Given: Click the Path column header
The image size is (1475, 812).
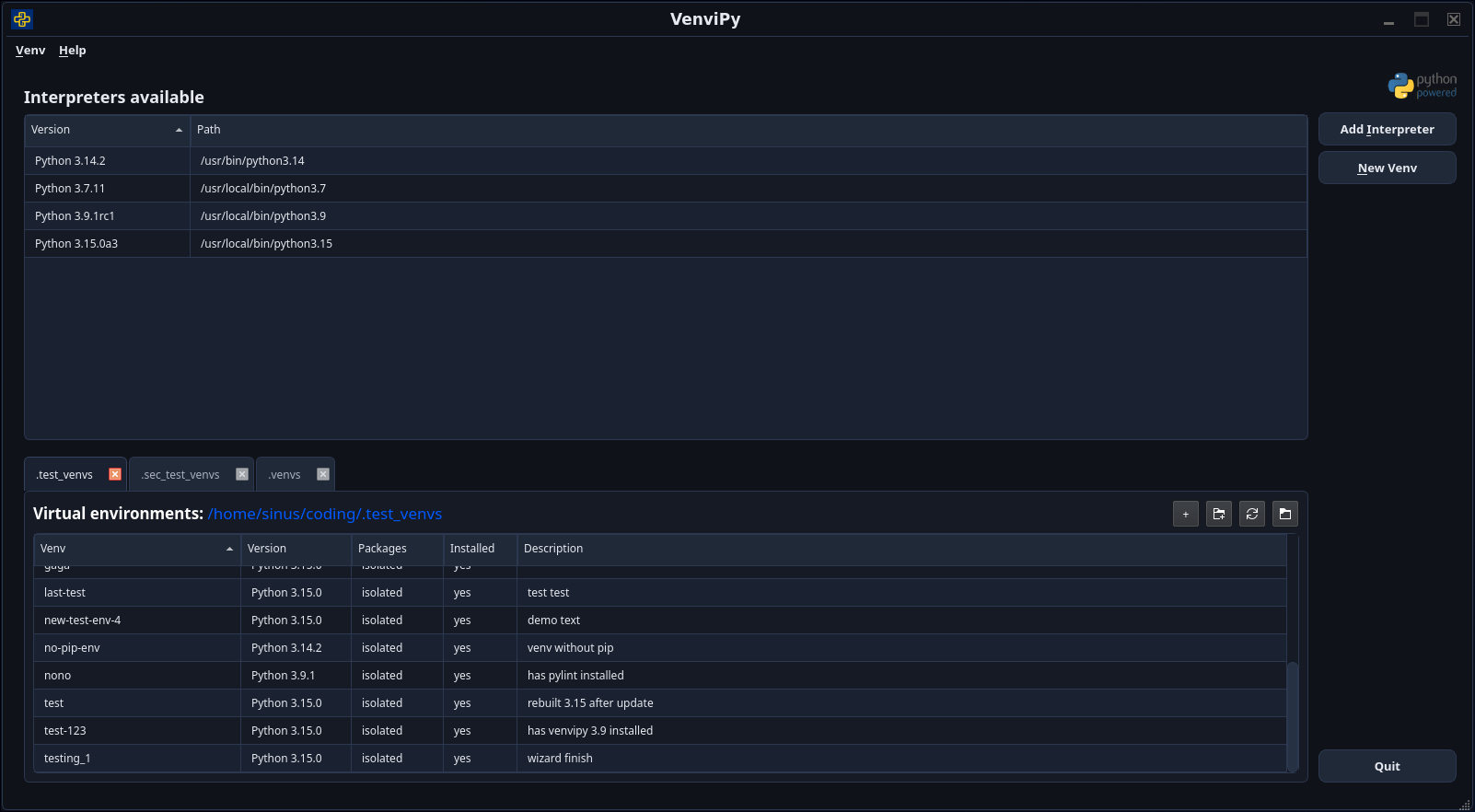Looking at the screenshot, I should click(749, 130).
